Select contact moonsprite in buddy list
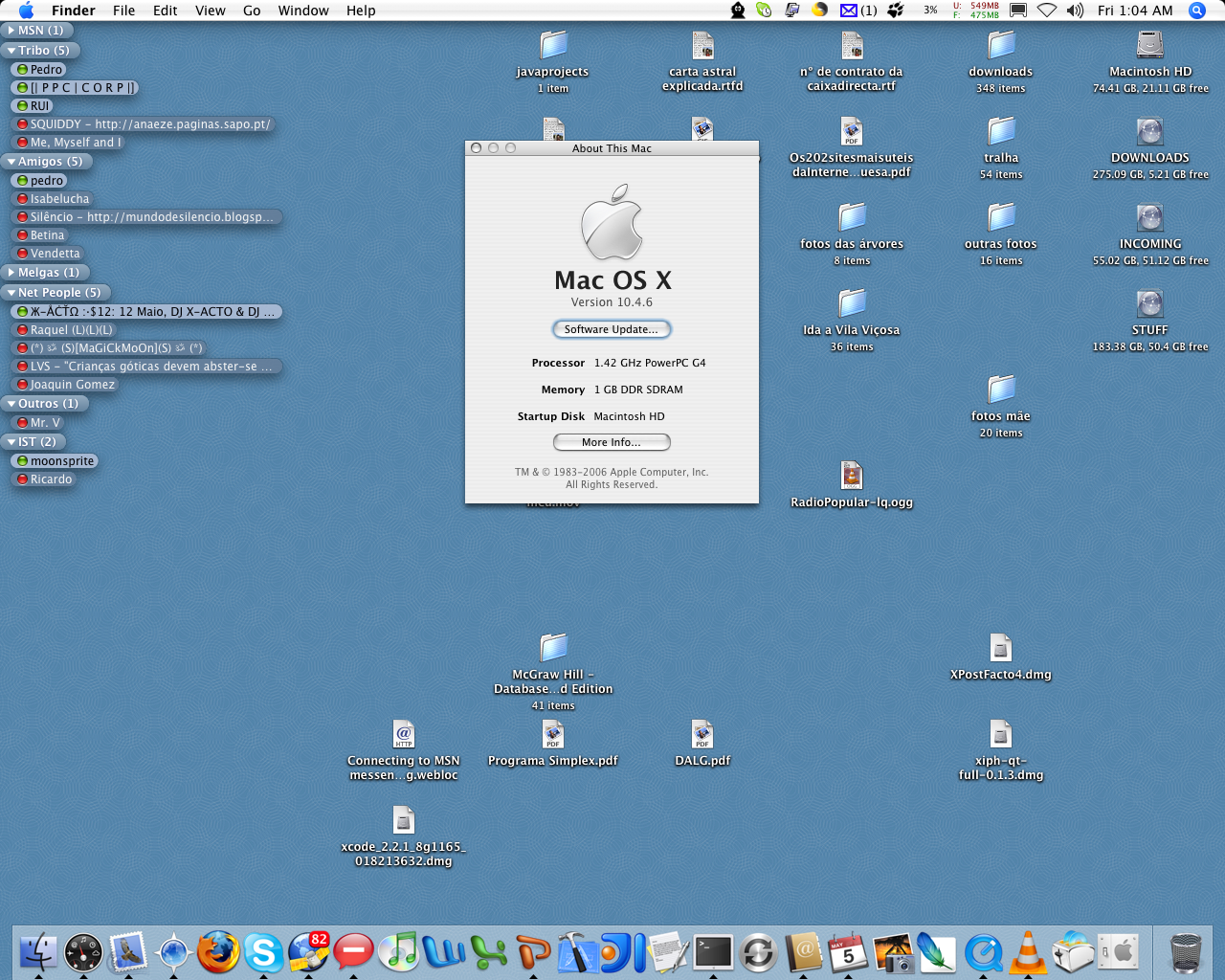Screen dimensions: 1225x980 (x=55, y=461)
